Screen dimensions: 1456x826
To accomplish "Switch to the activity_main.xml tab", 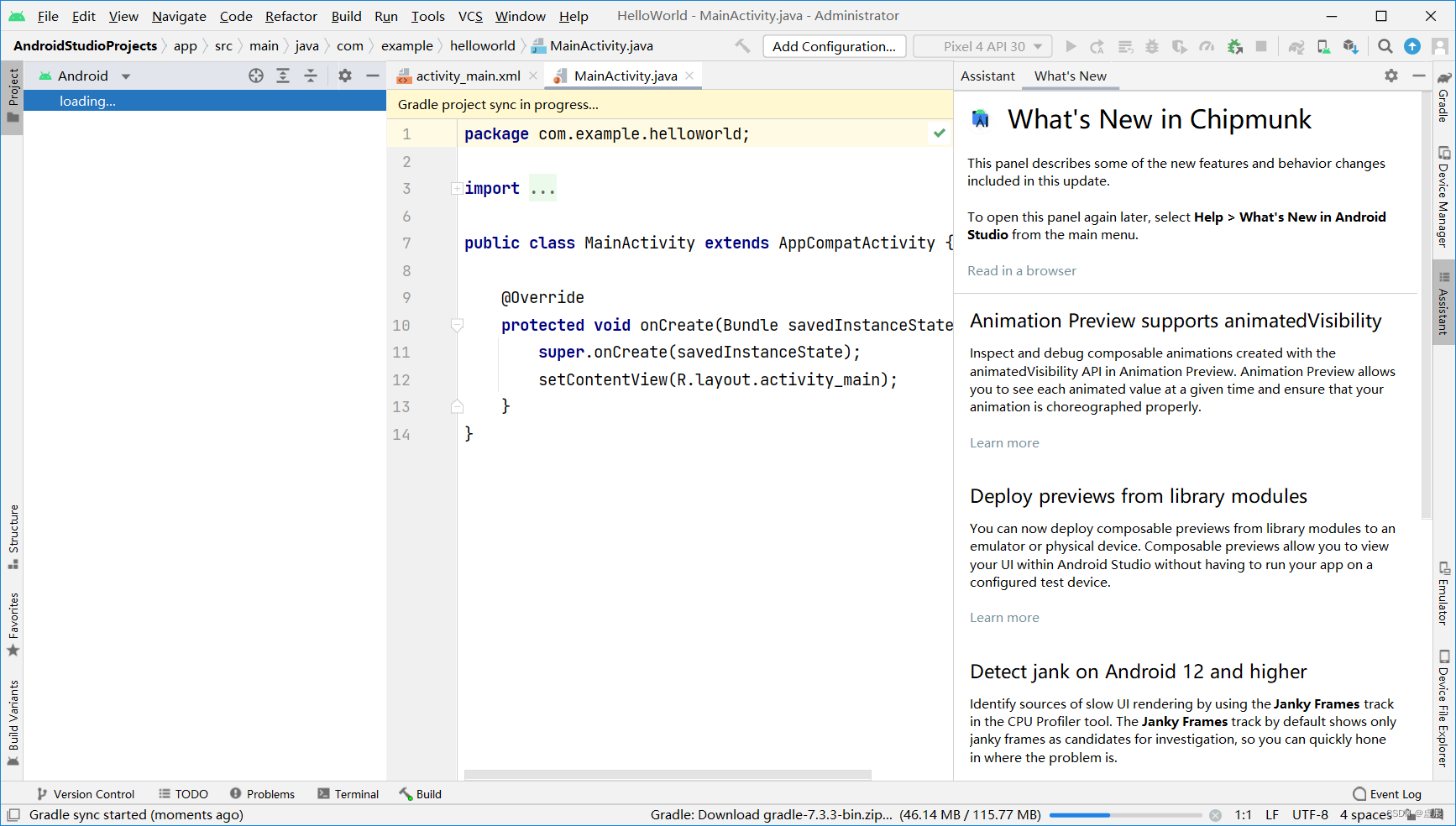I will click(x=467, y=75).
